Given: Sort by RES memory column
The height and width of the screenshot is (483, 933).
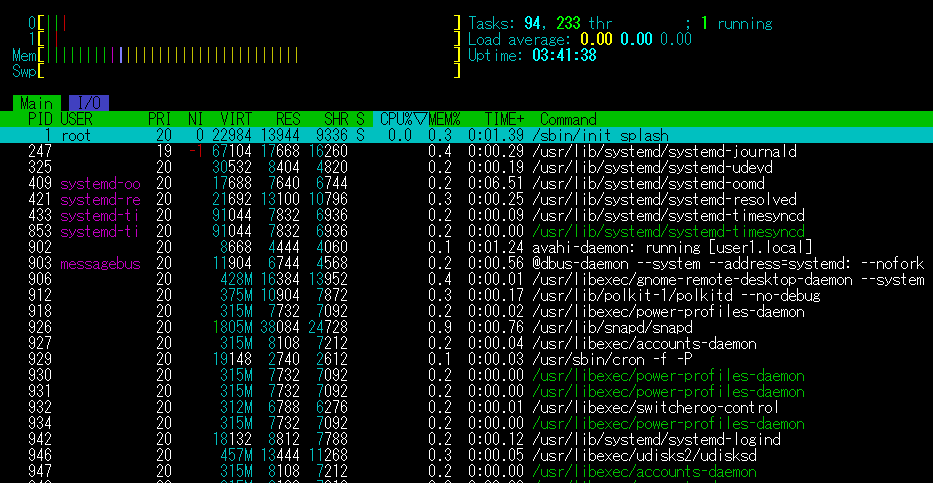Looking at the screenshot, I should click(x=287, y=119).
